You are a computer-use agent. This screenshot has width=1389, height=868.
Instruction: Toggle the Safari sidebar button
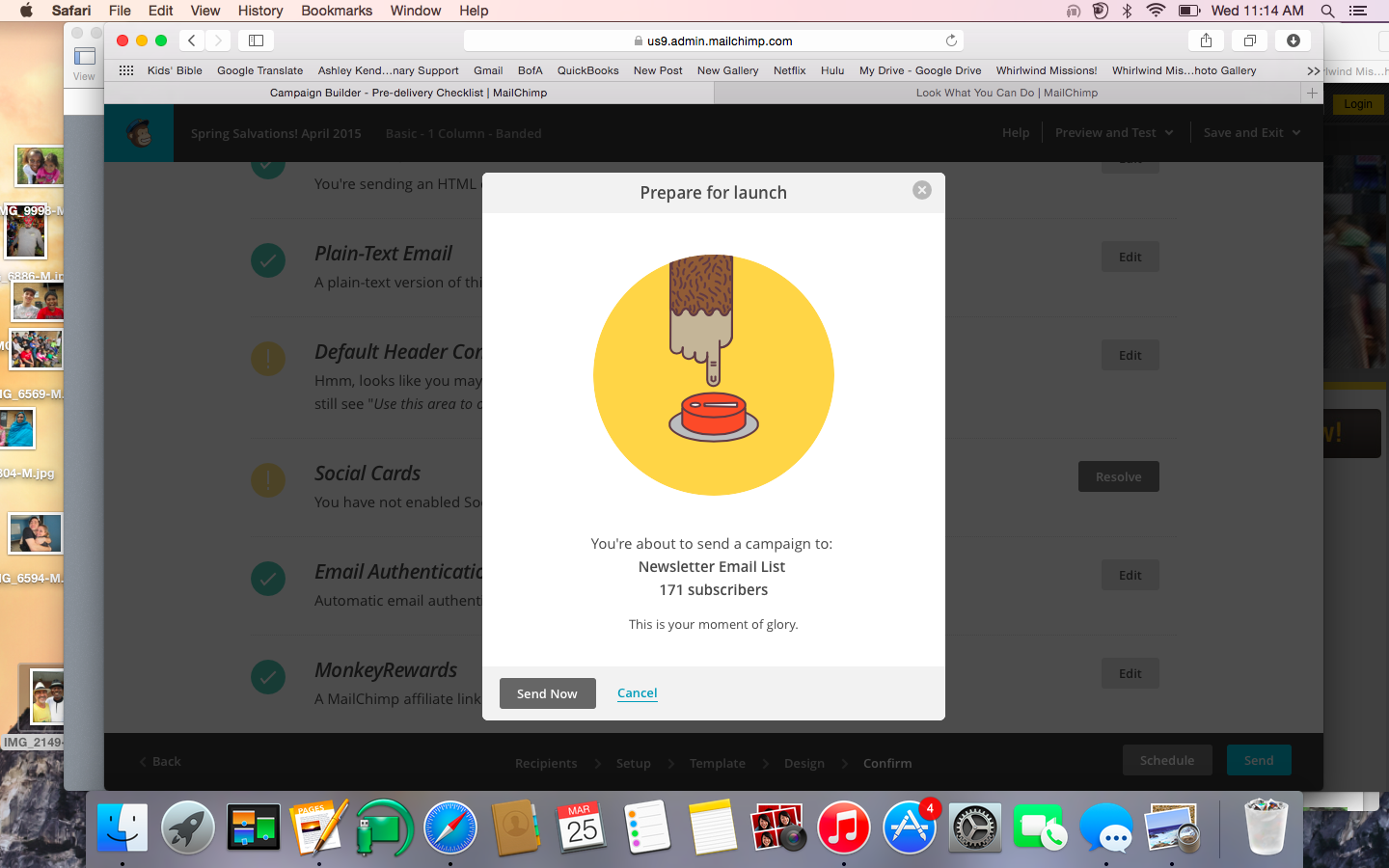pos(256,41)
